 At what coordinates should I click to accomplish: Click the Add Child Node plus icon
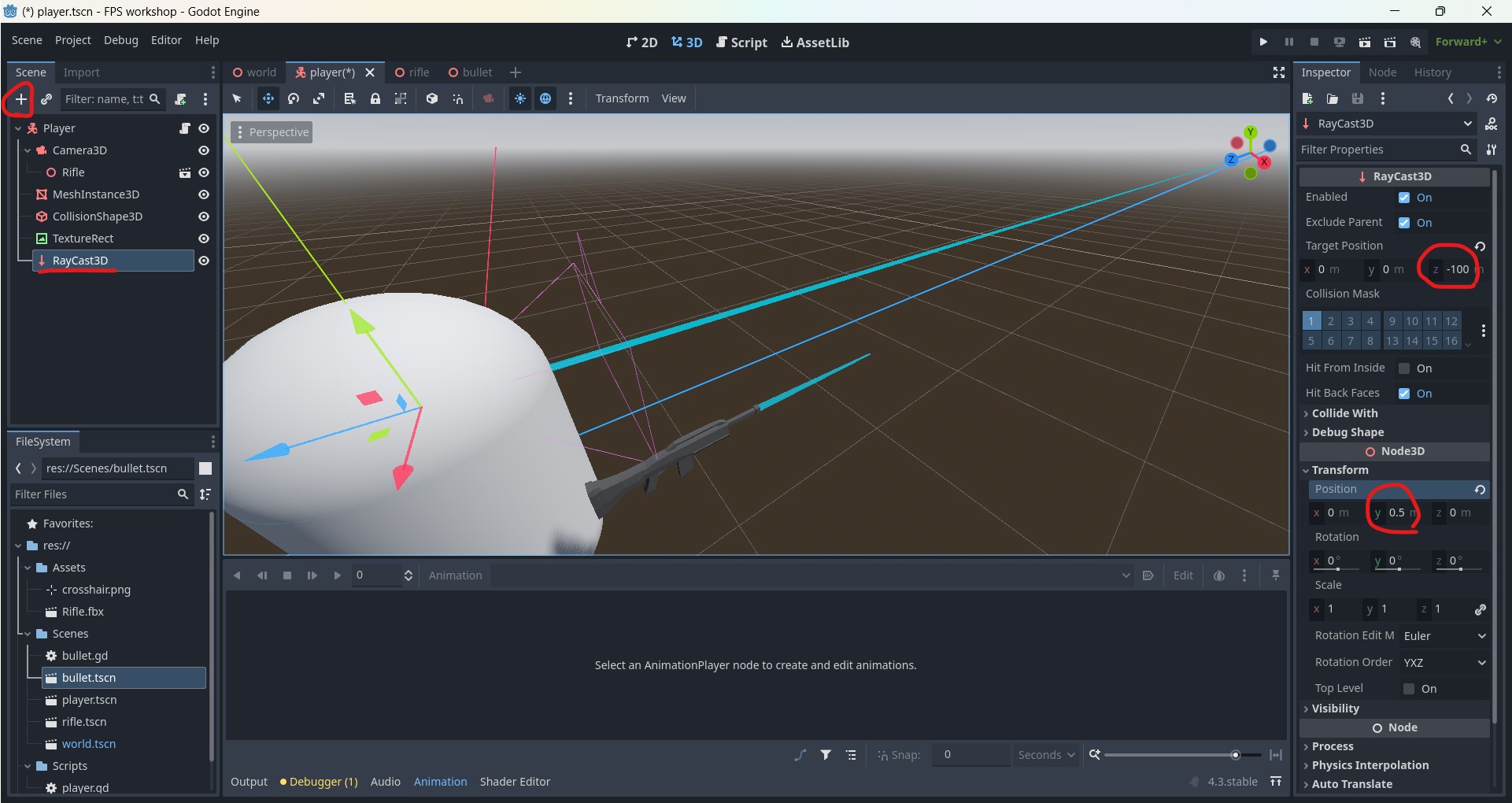[21, 99]
